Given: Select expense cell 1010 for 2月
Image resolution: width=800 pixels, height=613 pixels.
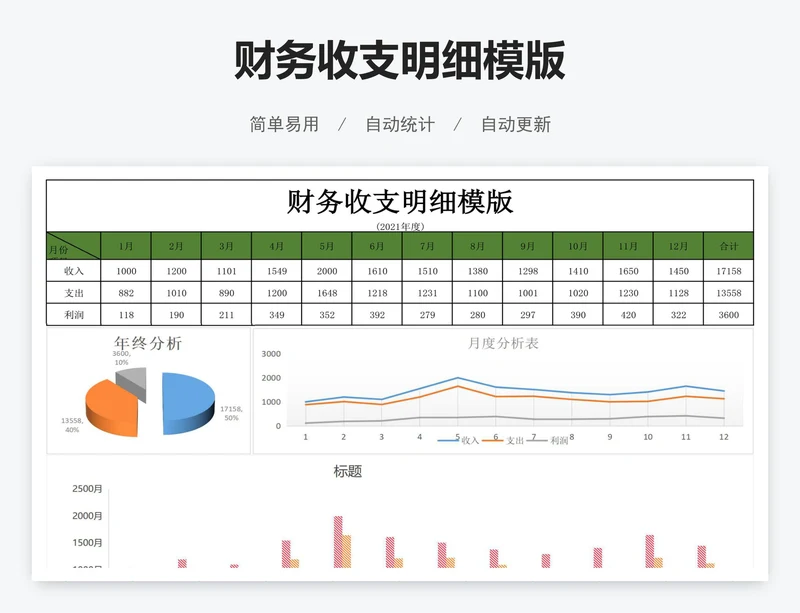Looking at the screenshot, I should (176, 293).
